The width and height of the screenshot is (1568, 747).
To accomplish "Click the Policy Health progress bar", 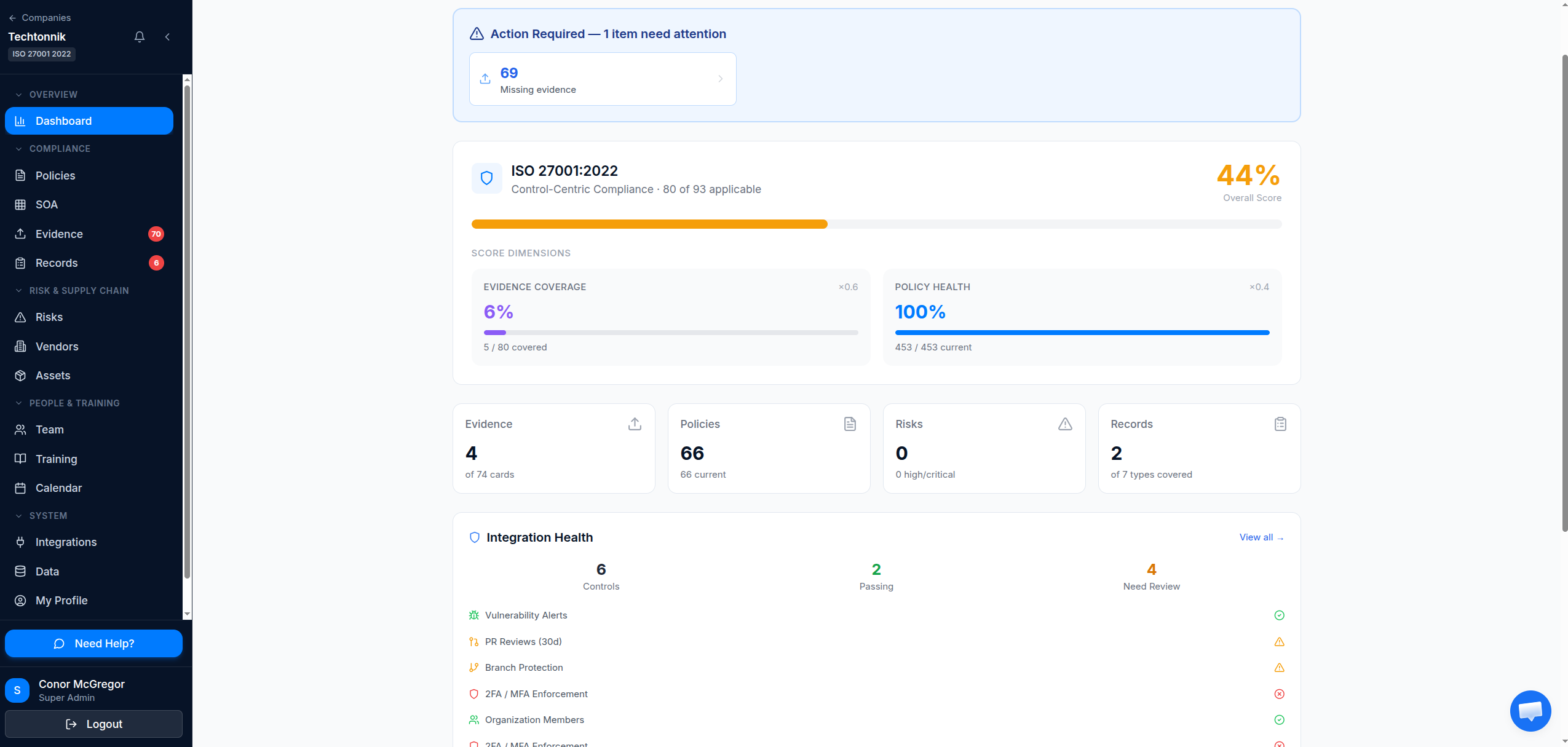I will pyautogui.click(x=1082, y=333).
